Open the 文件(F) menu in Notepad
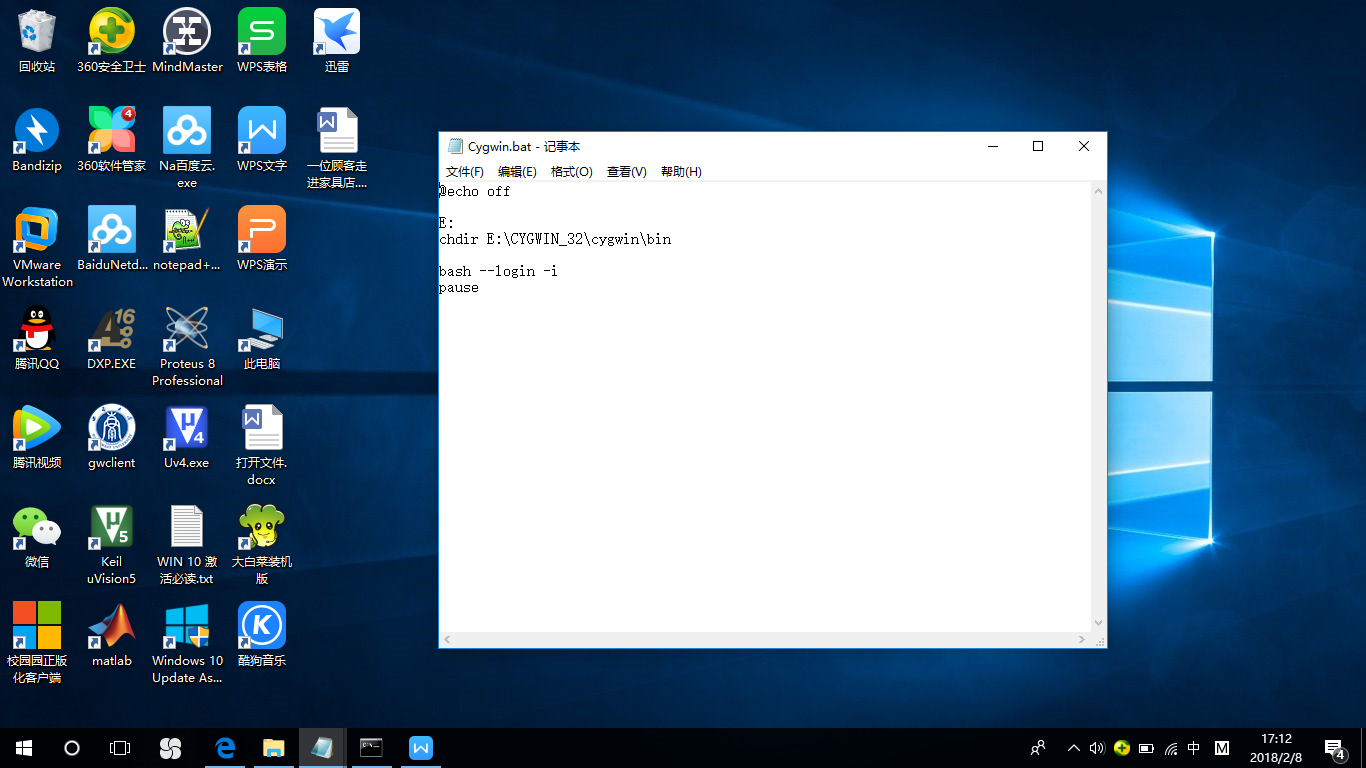1366x768 pixels. point(464,172)
